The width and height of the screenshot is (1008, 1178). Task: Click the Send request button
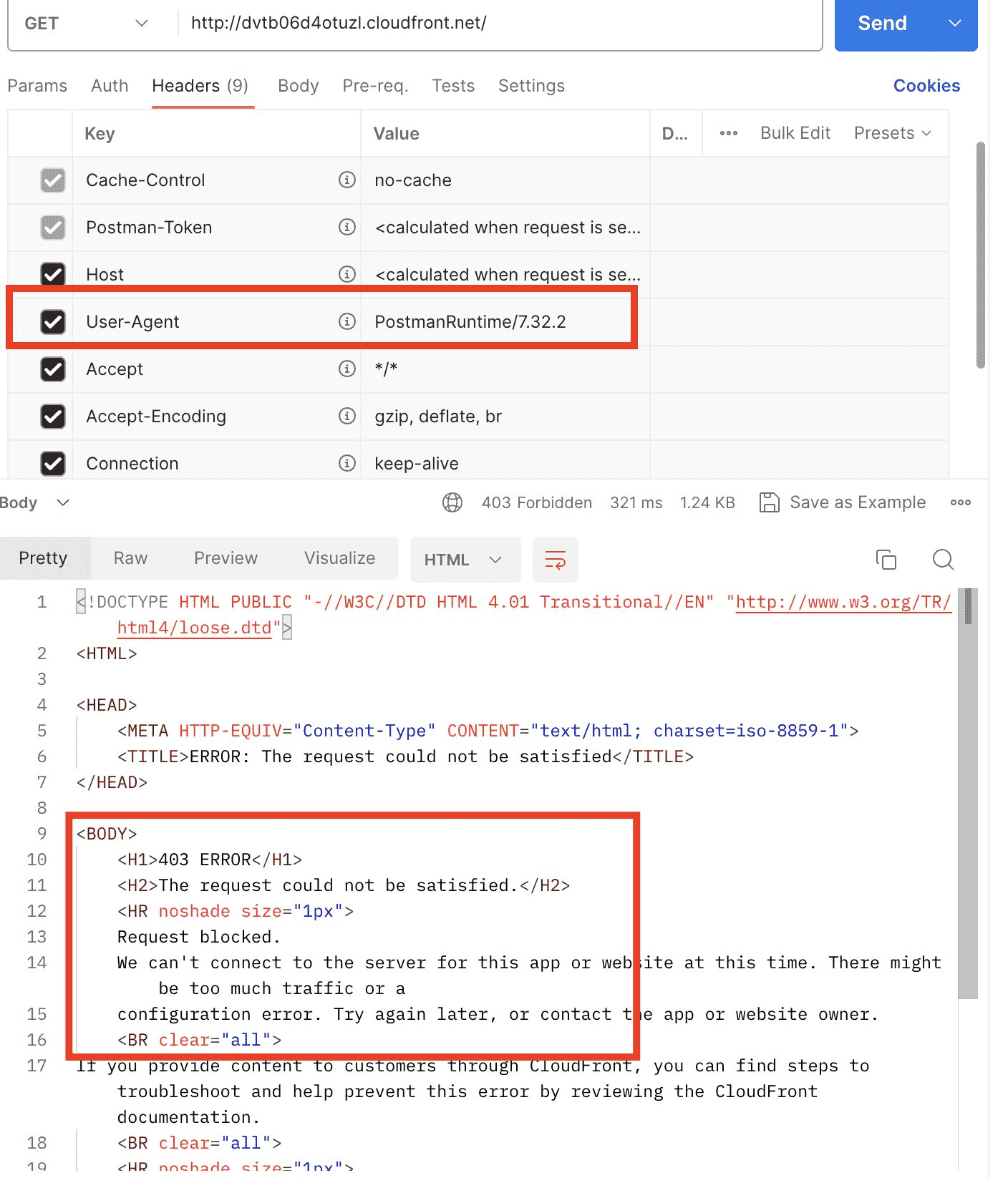click(883, 23)
